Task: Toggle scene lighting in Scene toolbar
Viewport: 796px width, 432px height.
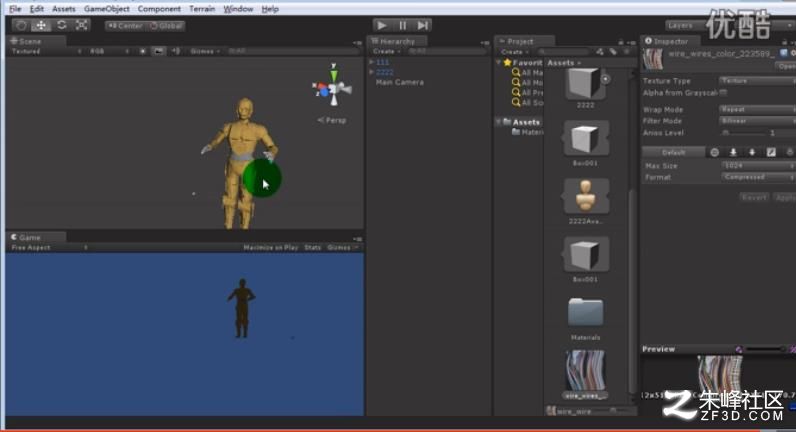Action: point(143,51)
